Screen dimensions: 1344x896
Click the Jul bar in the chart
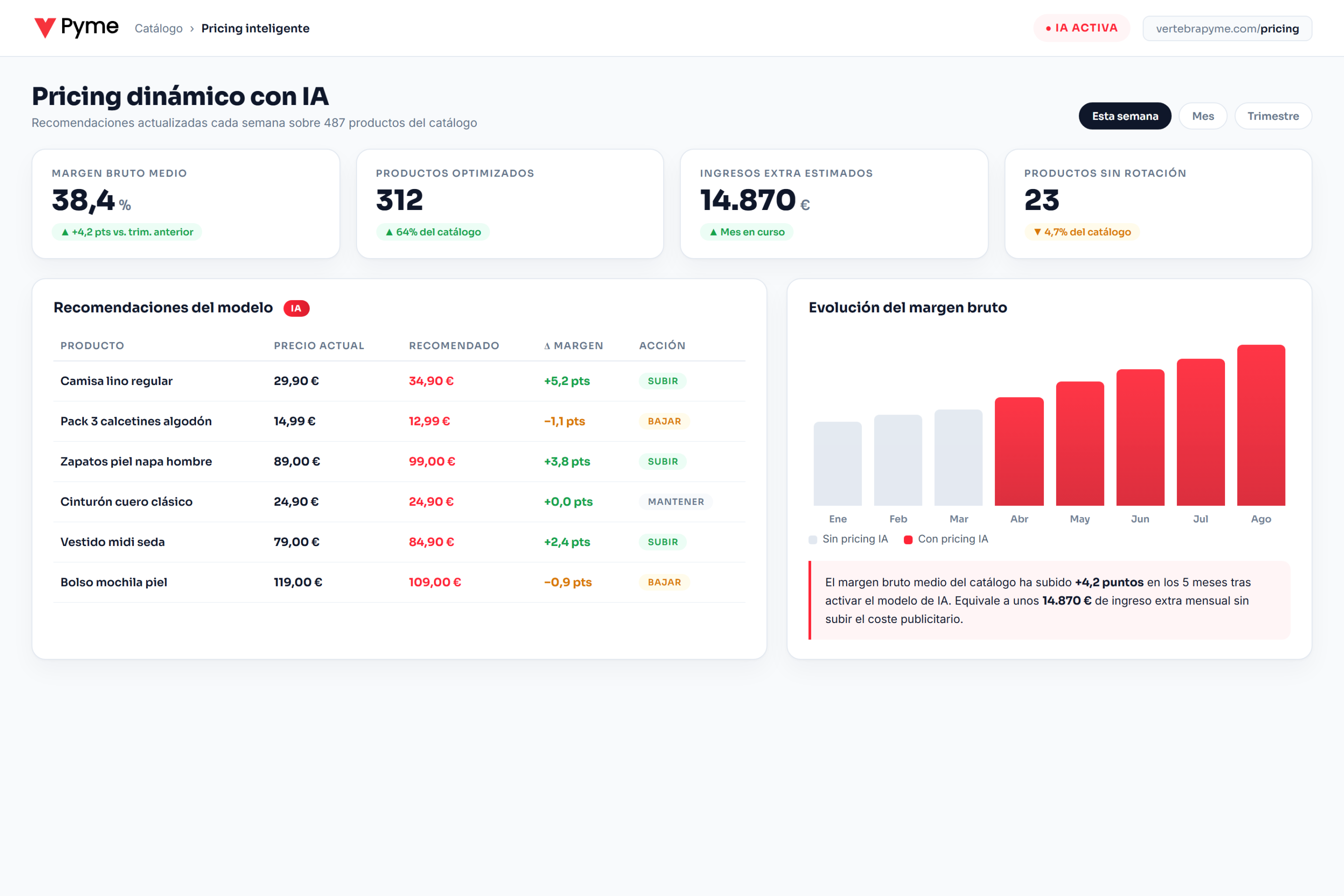pos(1201,432)
